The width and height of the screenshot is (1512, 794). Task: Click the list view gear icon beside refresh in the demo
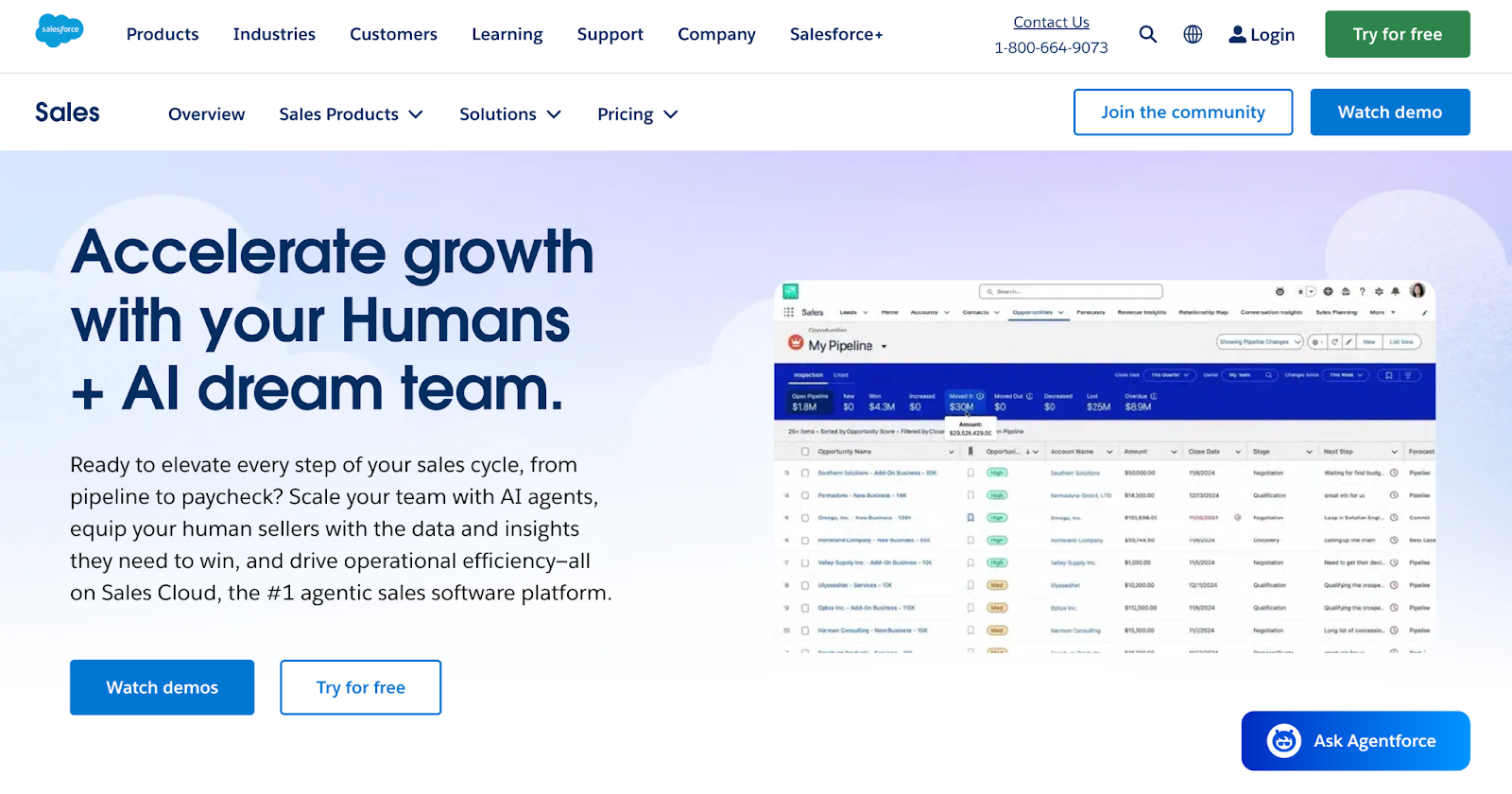[1316, 341]
